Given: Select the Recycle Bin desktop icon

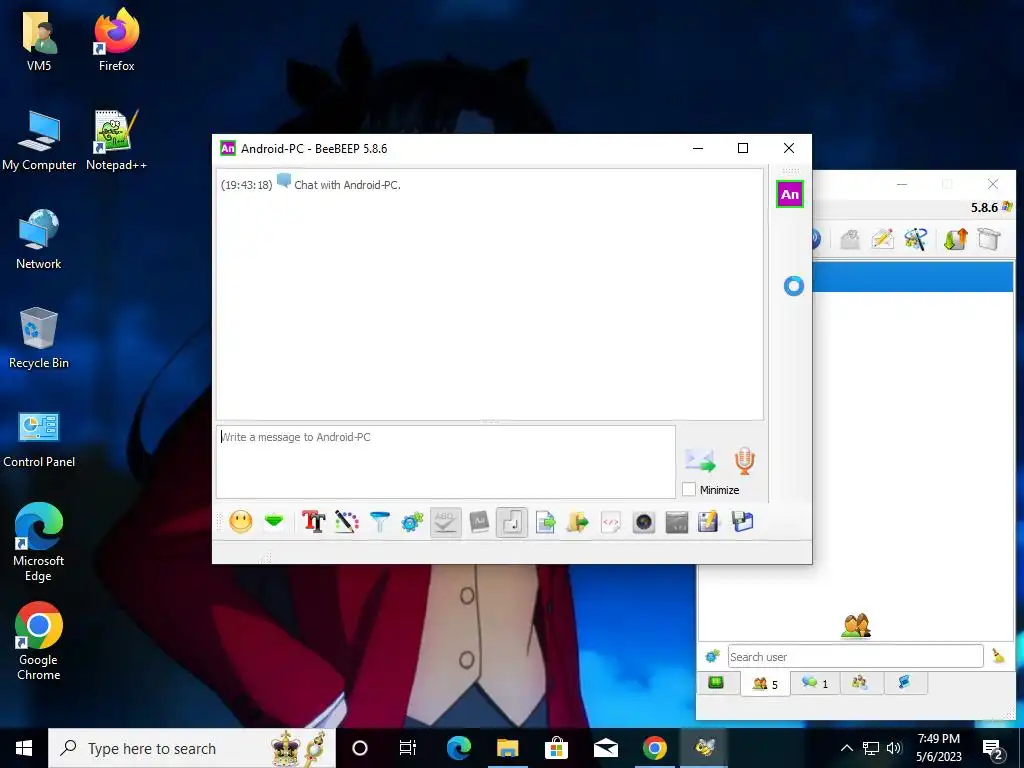Looking at the screenshot, I should pyautogui.click(x=39, y=338).
